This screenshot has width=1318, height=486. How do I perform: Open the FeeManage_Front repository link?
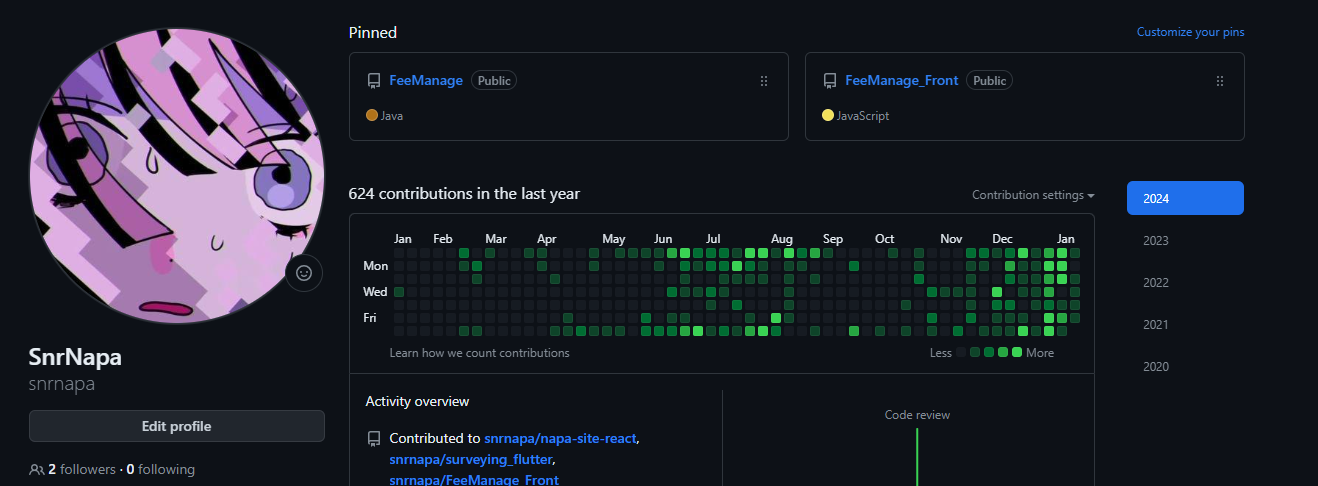tap(902, 80)
